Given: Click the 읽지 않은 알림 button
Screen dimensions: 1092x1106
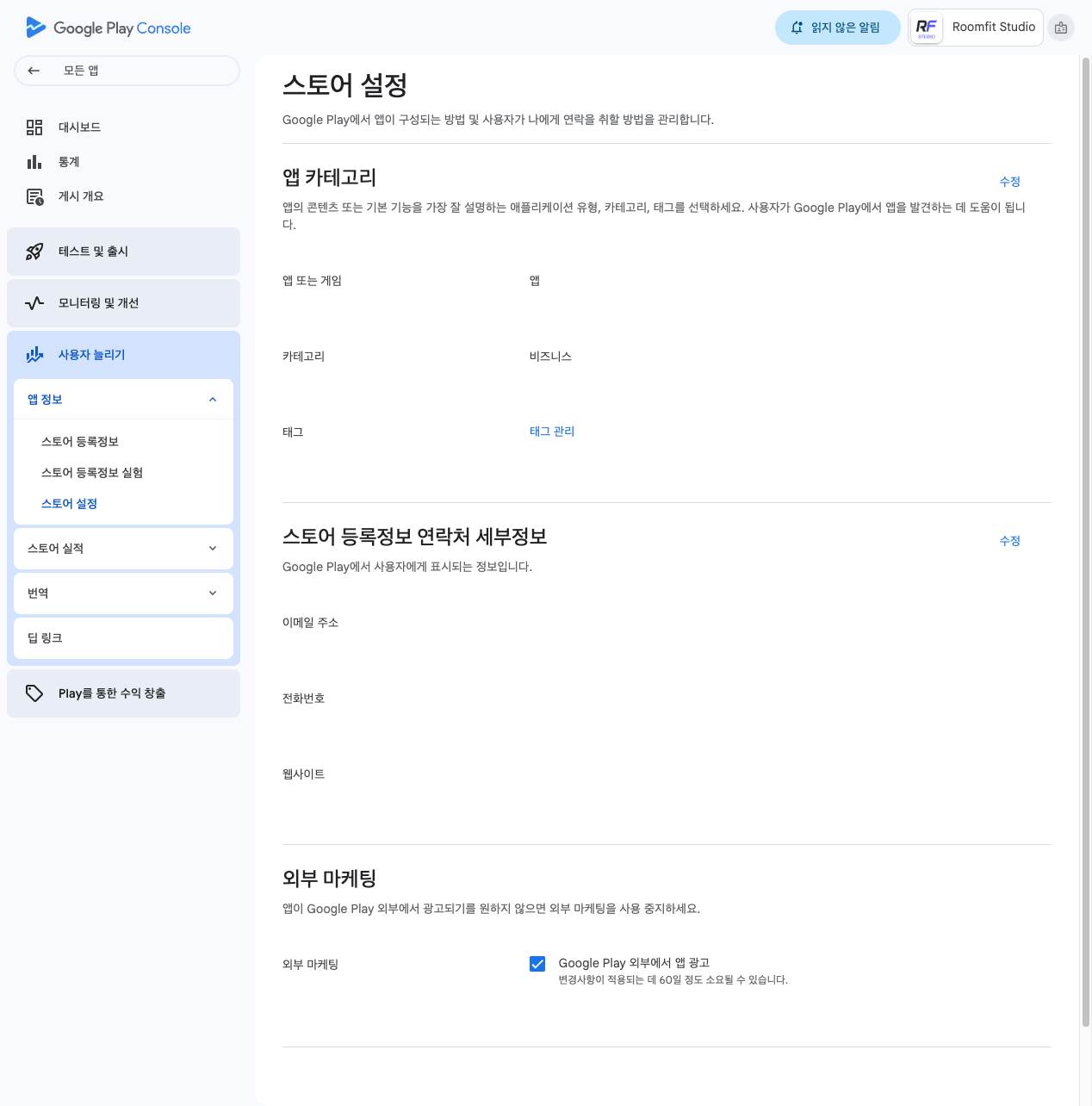Looking at the screenshot, I should [837, 28].
